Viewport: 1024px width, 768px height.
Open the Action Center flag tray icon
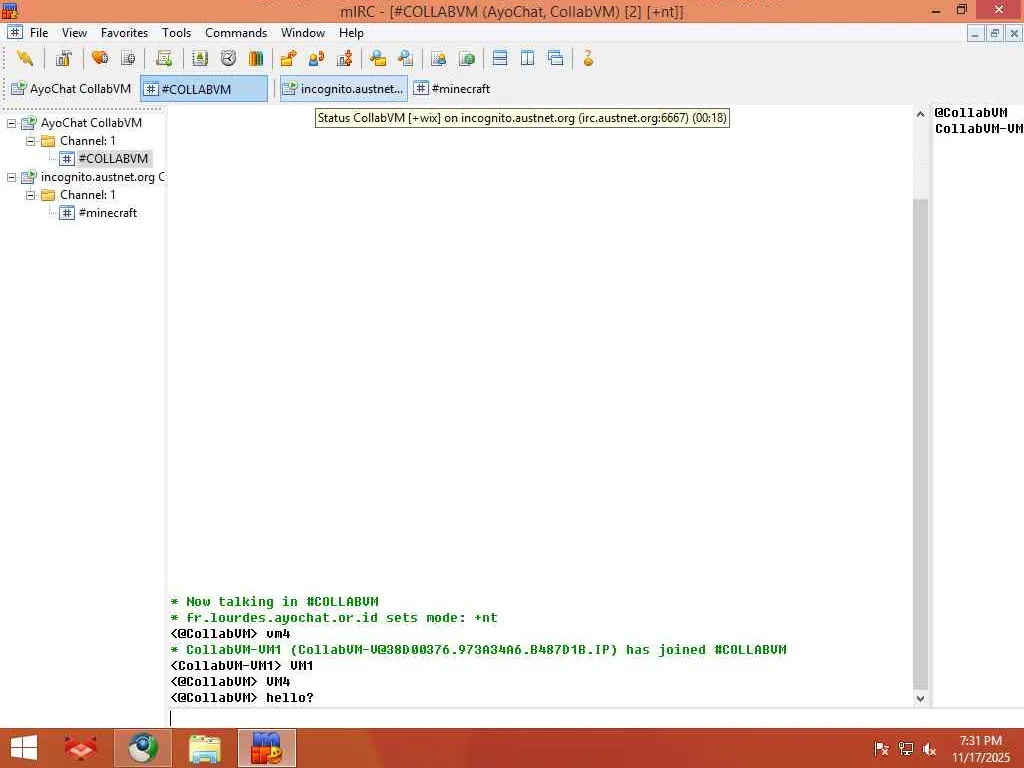coord(881,749)
